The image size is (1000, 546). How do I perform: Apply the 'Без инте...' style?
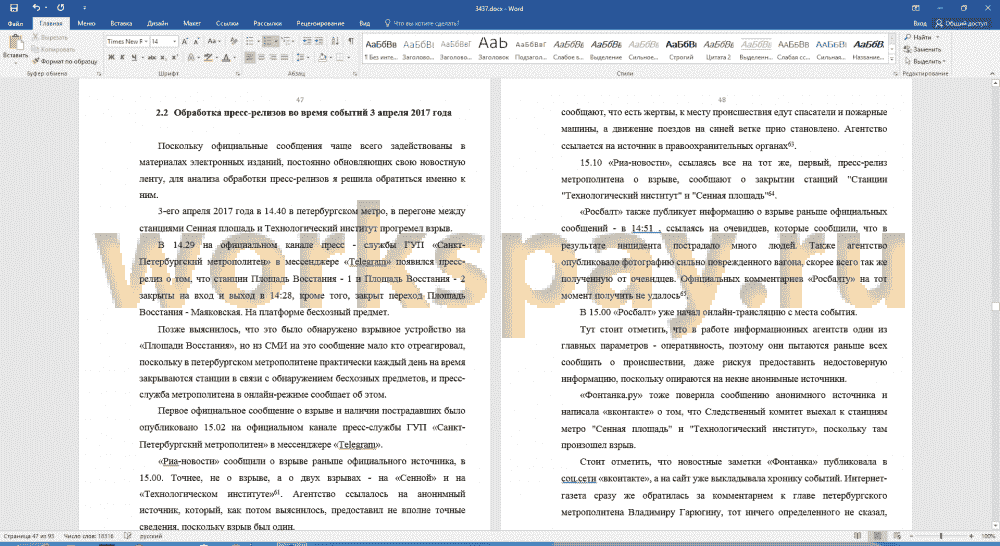[x=381, y=49]
